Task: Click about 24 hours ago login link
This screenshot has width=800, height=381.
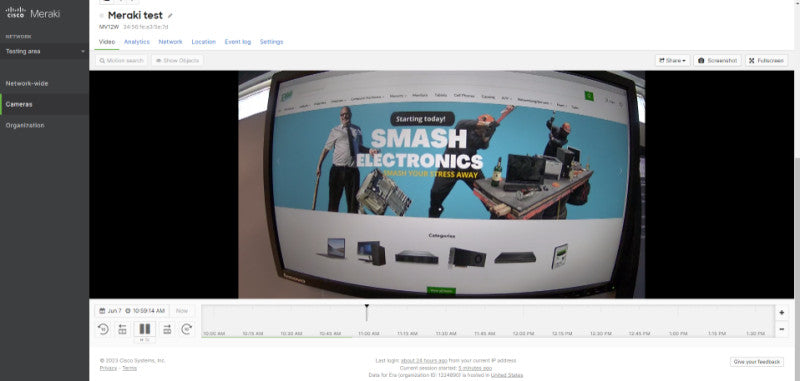Action: (x=423, y=361)
